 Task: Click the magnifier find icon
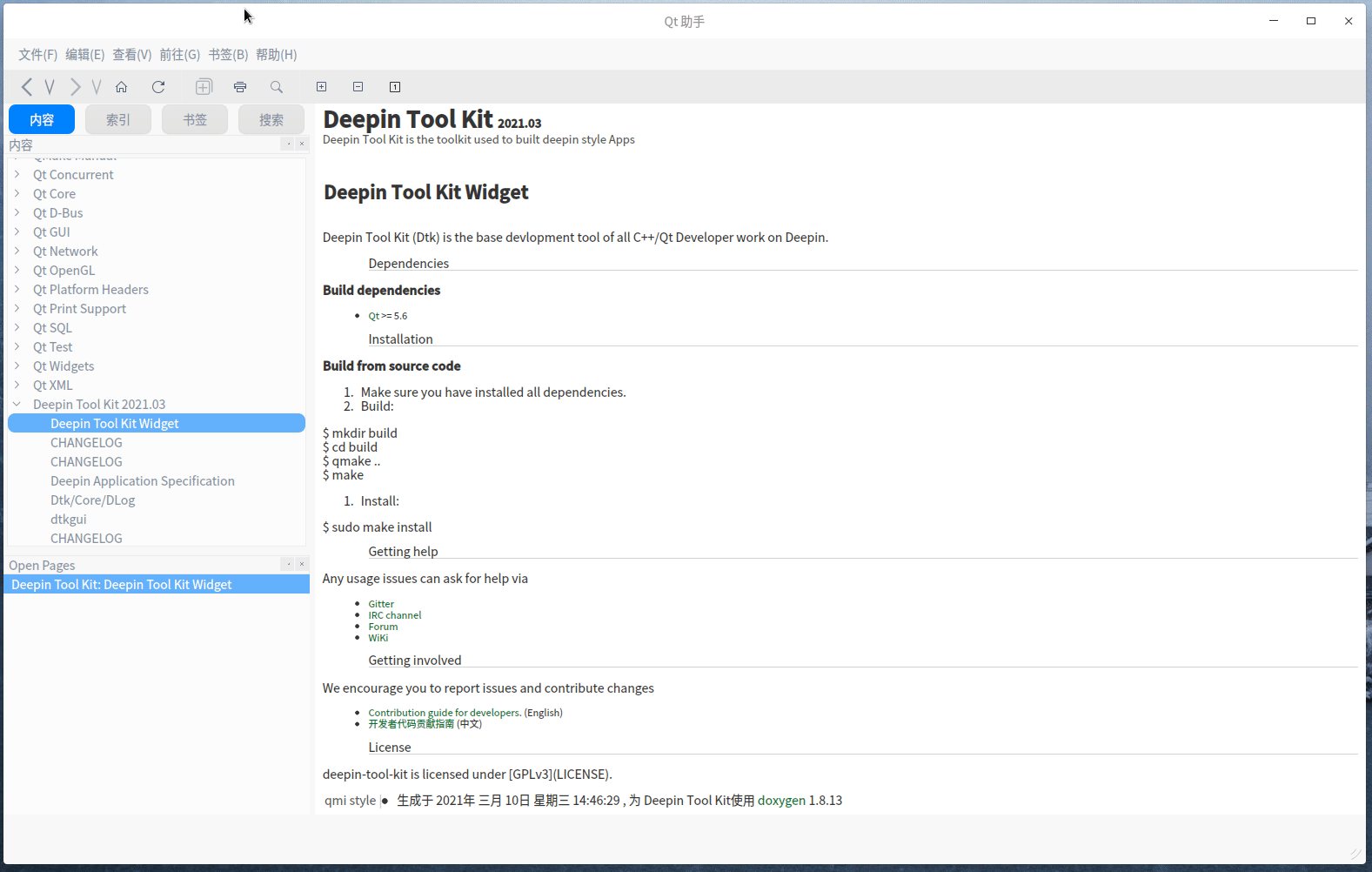pyautogui.click(x=277, y=87)
